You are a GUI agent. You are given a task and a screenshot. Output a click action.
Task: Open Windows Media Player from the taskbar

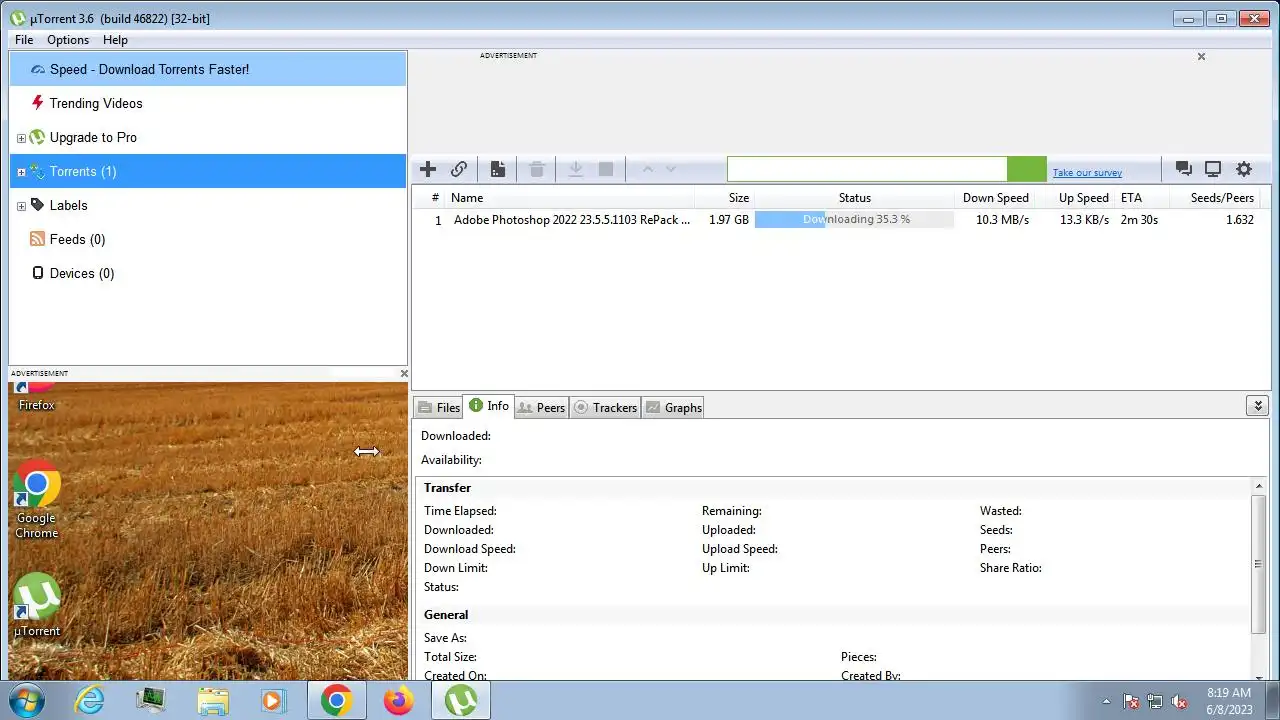[273, 700]
